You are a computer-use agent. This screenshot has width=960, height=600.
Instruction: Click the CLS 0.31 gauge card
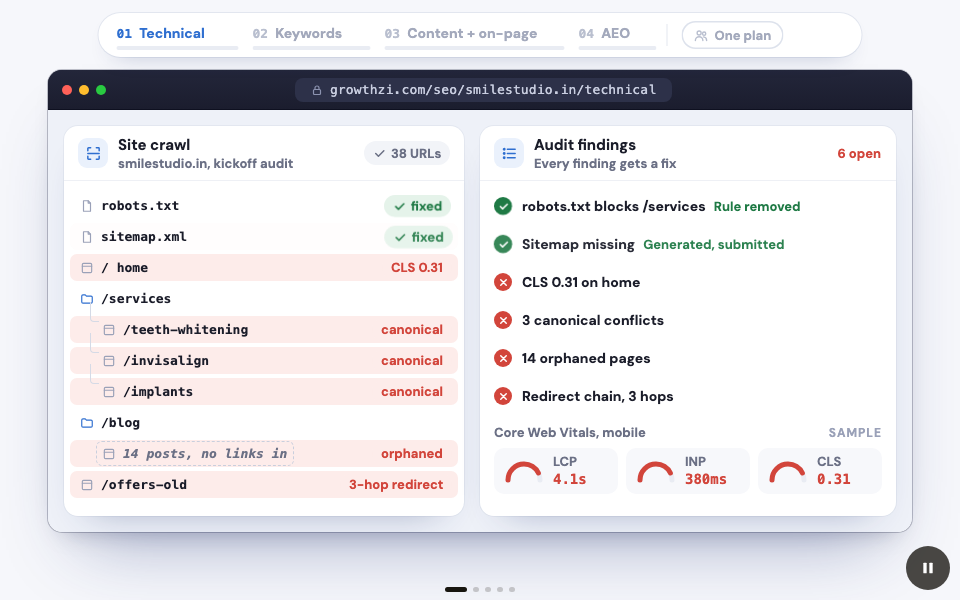point(820,471)
